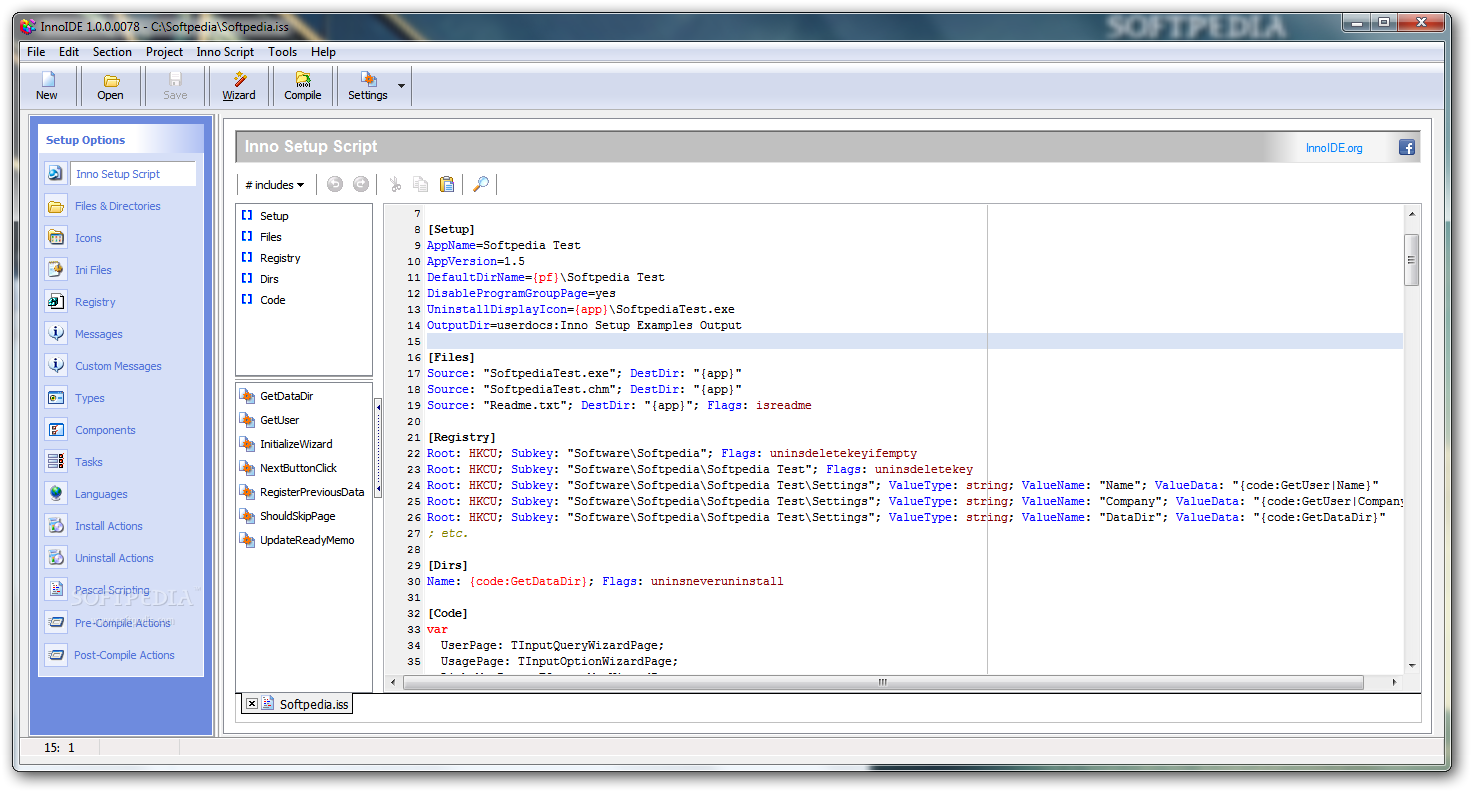Click the Install Actions sidebar icon
The width and height of the screenshot is (1472, 792).
click(56, 526)
